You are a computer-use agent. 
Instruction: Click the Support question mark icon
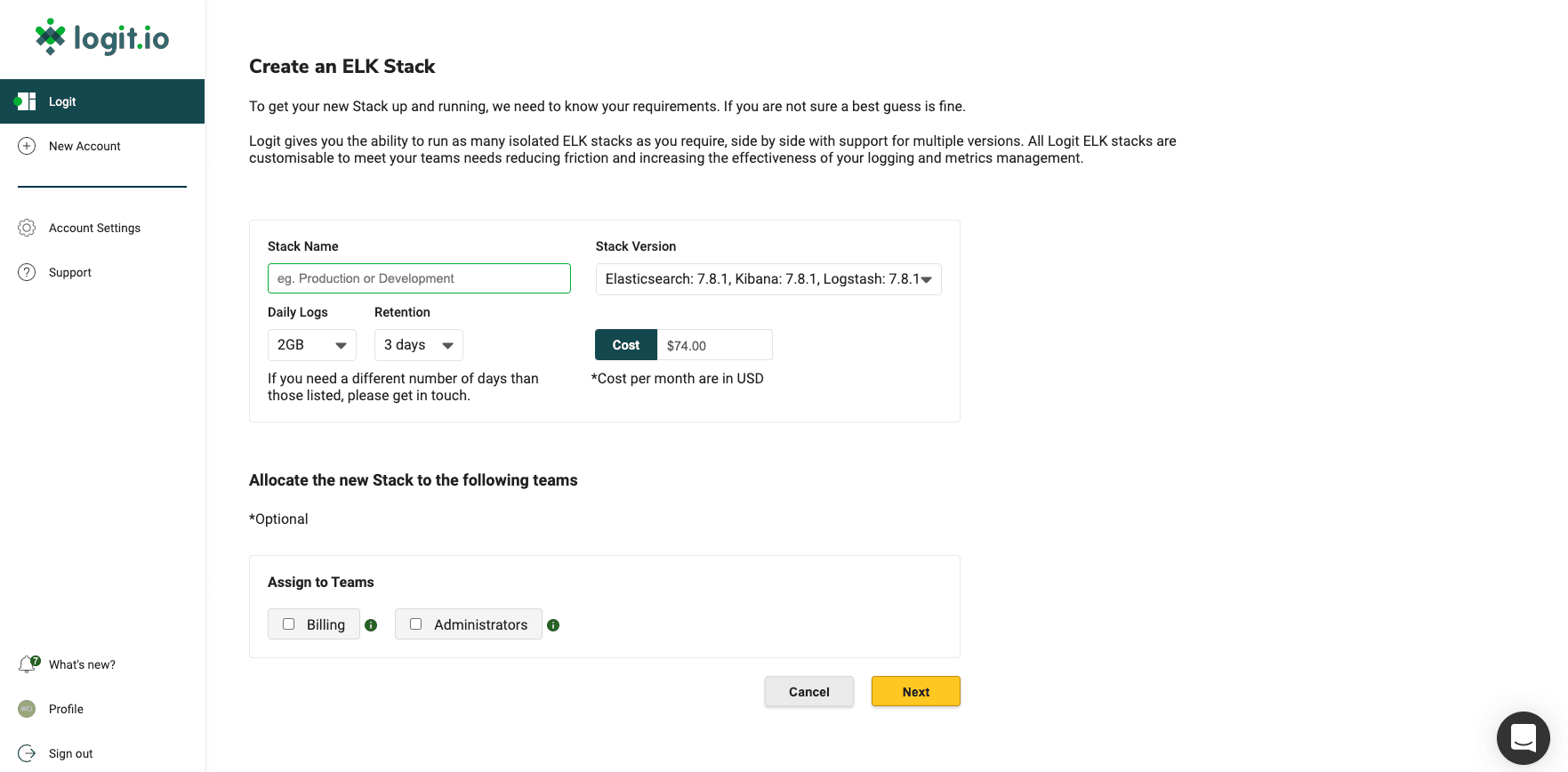(27, 272)
